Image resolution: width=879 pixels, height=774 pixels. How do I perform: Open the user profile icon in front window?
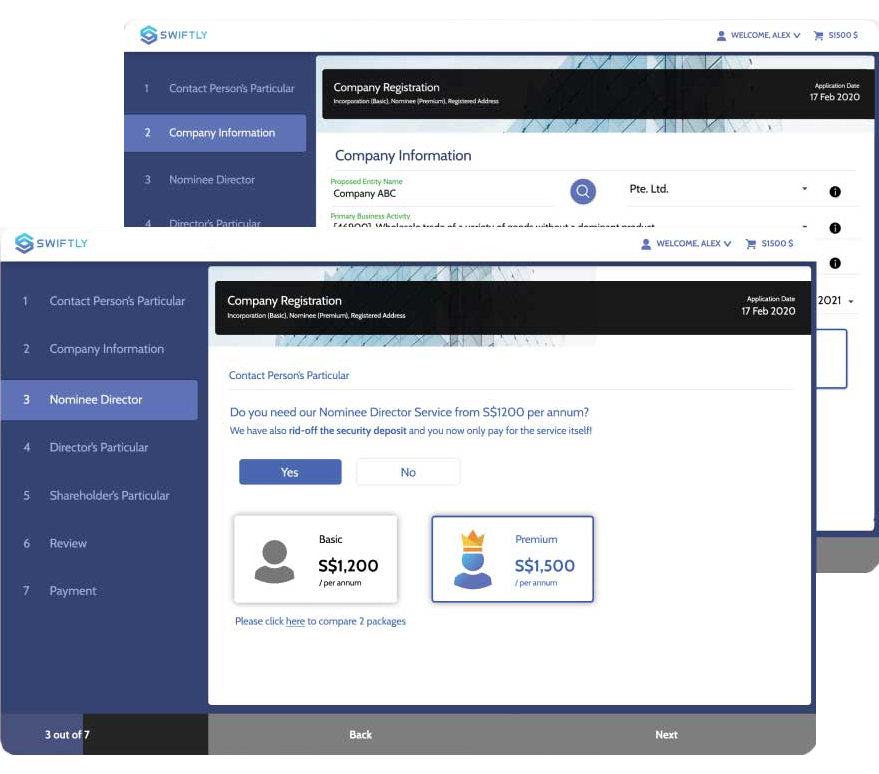[x=646, y=244]
